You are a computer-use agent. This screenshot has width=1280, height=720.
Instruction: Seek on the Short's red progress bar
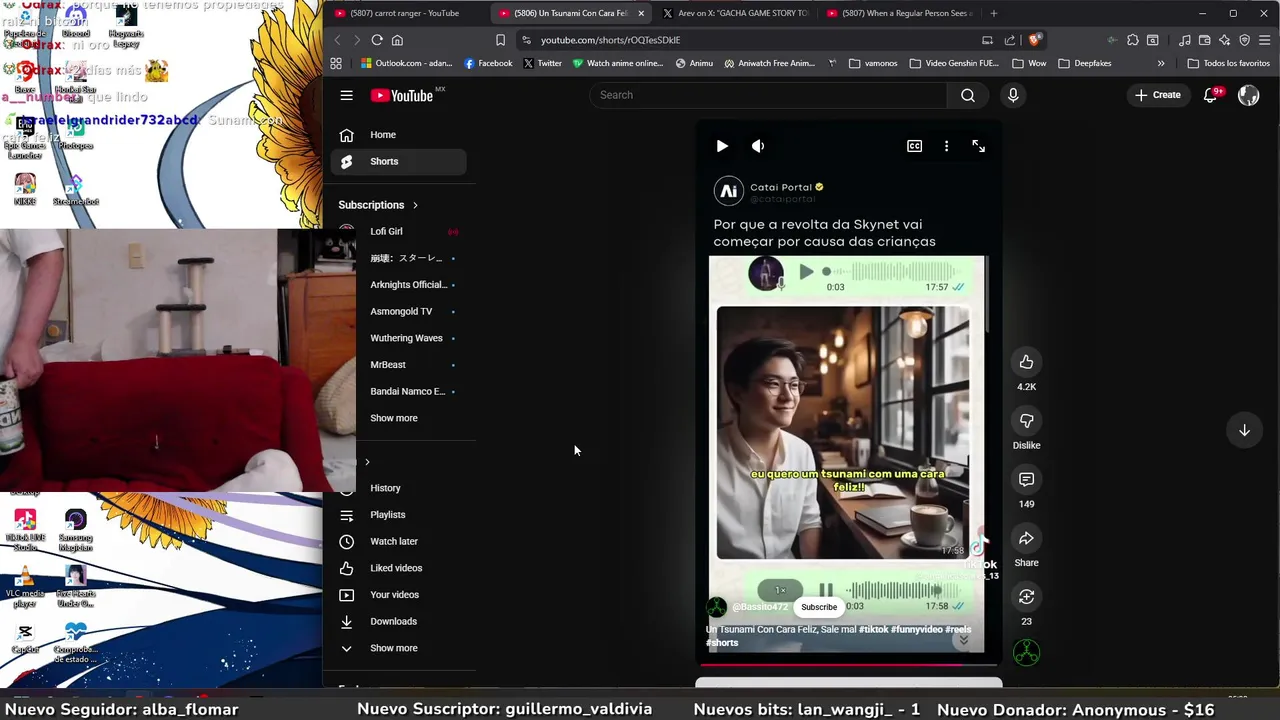coord(848,664)
